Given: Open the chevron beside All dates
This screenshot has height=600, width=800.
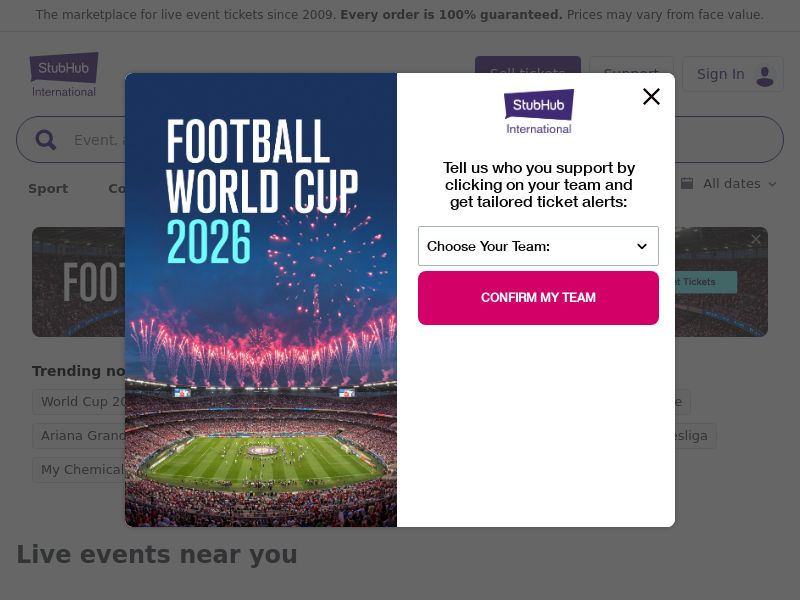Looking at the screenshot, I should (770, 184).
